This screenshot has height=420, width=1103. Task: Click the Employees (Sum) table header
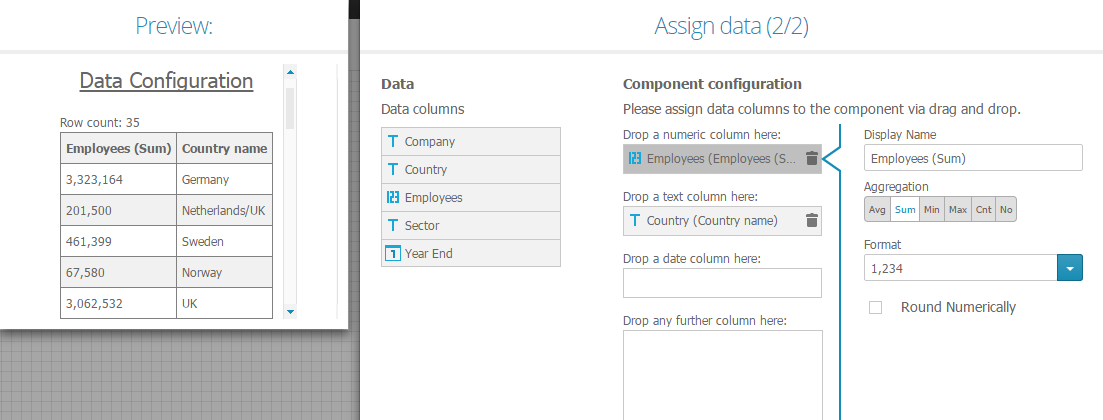[118, 149]
